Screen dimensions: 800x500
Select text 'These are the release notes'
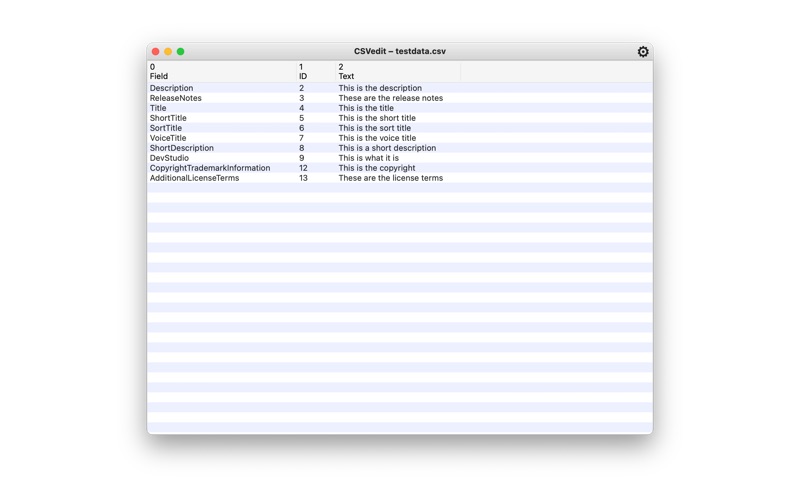391,98
